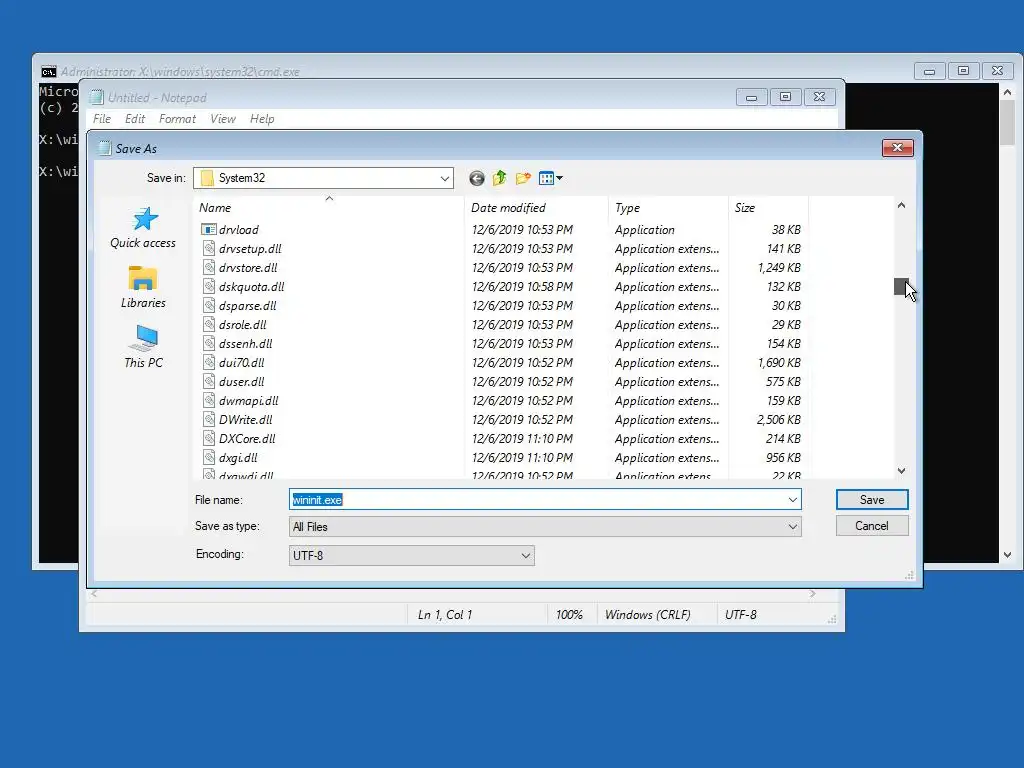Select the dui70.dll file icon
Viewport: 1024px width, 768px height.
tap(208, 362)
